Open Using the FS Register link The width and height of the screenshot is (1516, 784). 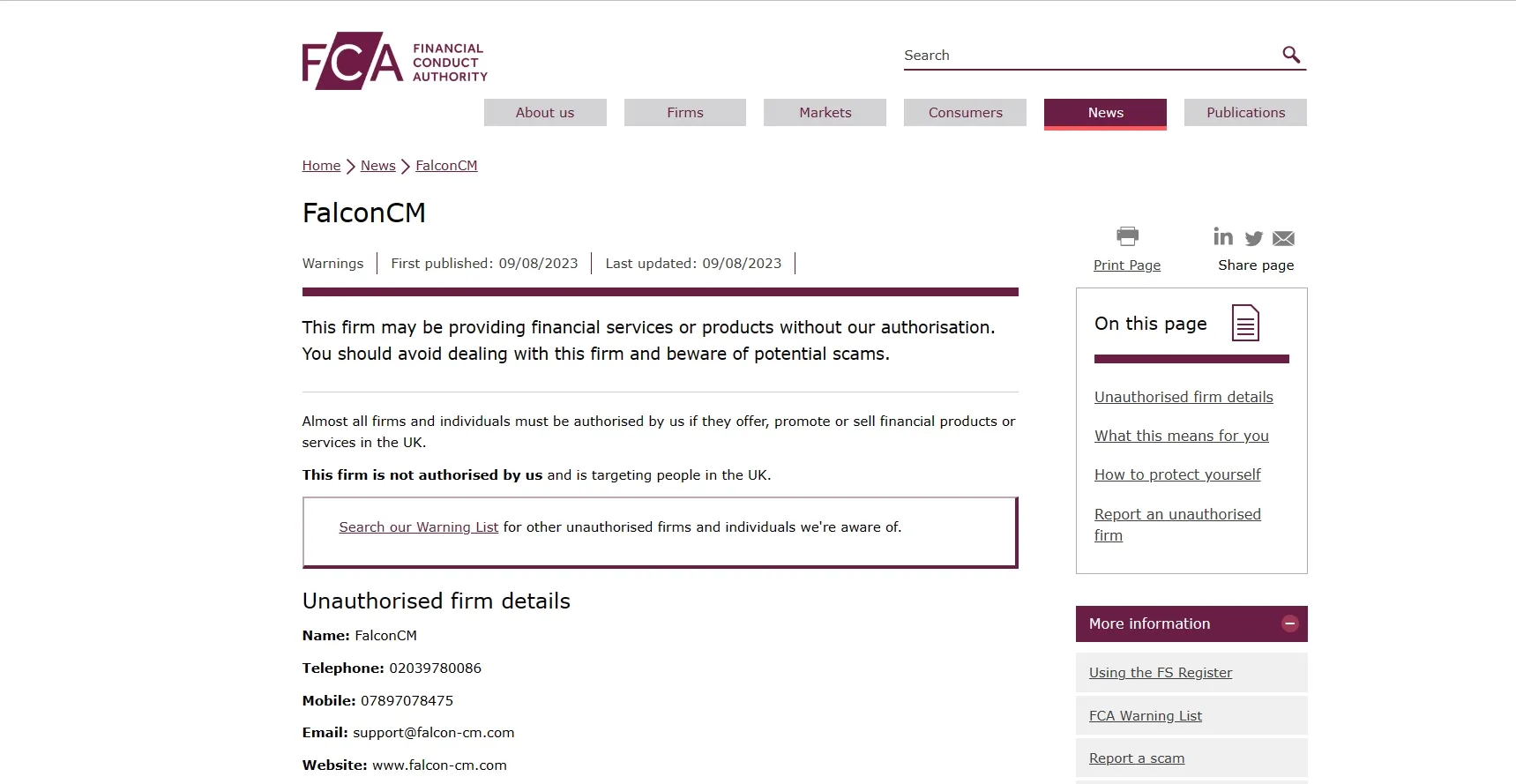tap(1161, 673)
